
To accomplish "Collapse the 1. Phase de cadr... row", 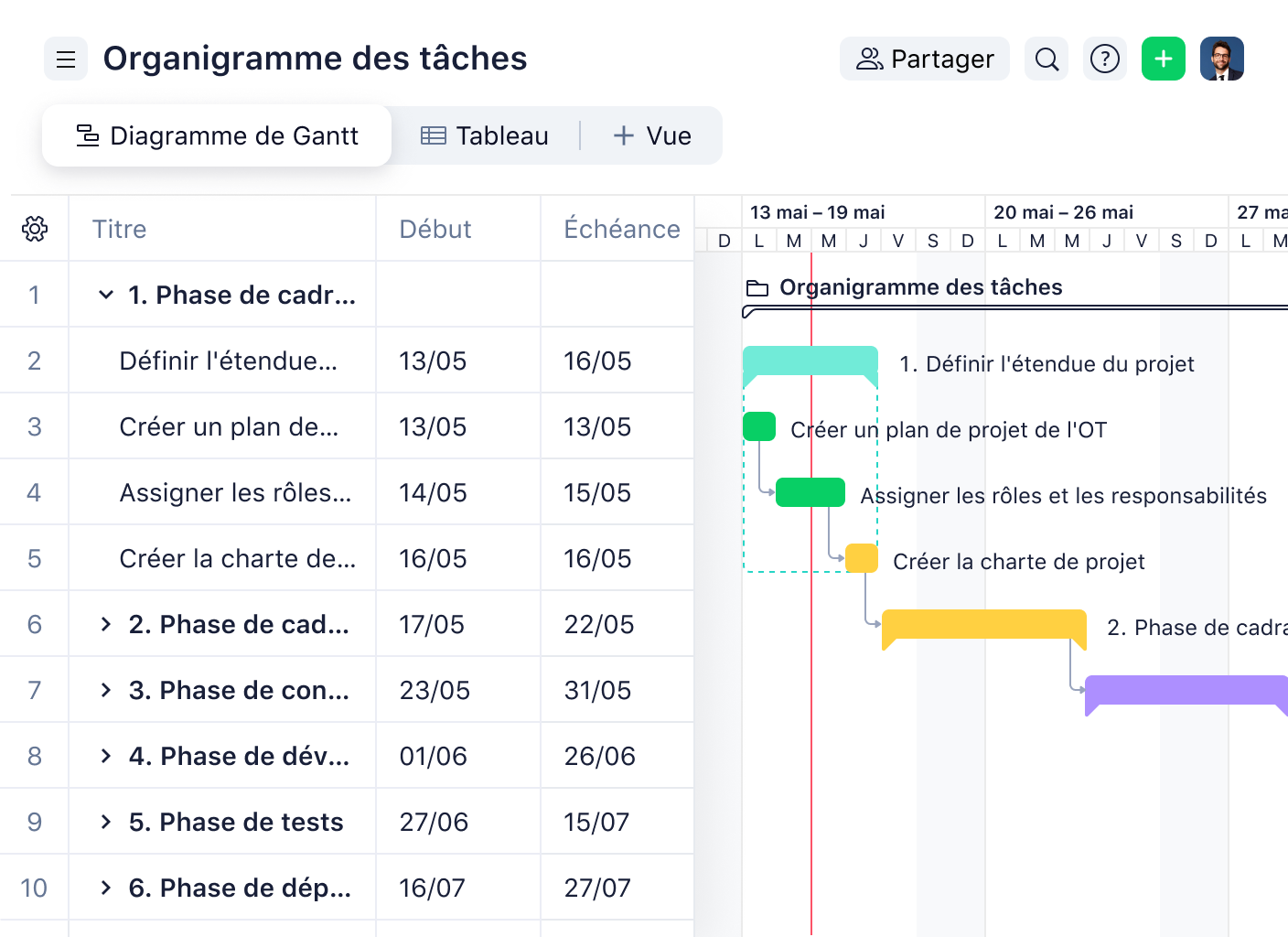I will click(106, 295).
